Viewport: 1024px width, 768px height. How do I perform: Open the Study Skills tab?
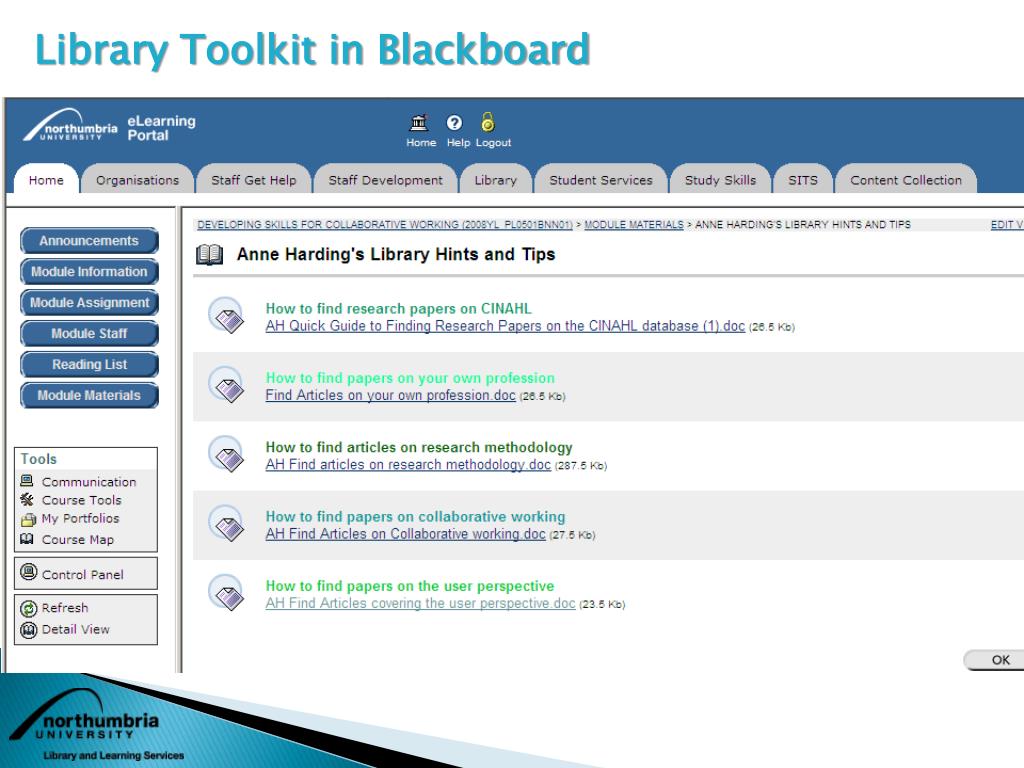pos(720,180)
